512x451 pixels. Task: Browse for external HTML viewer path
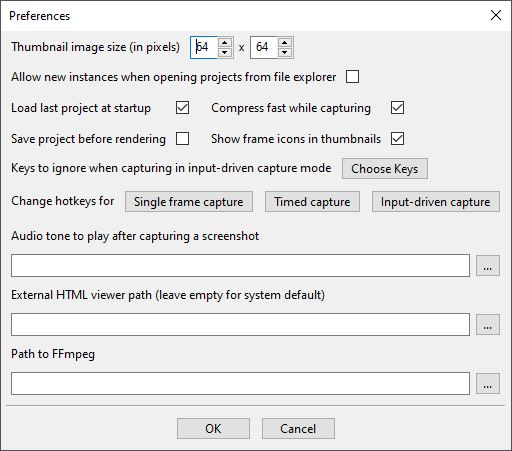(488, 324)
